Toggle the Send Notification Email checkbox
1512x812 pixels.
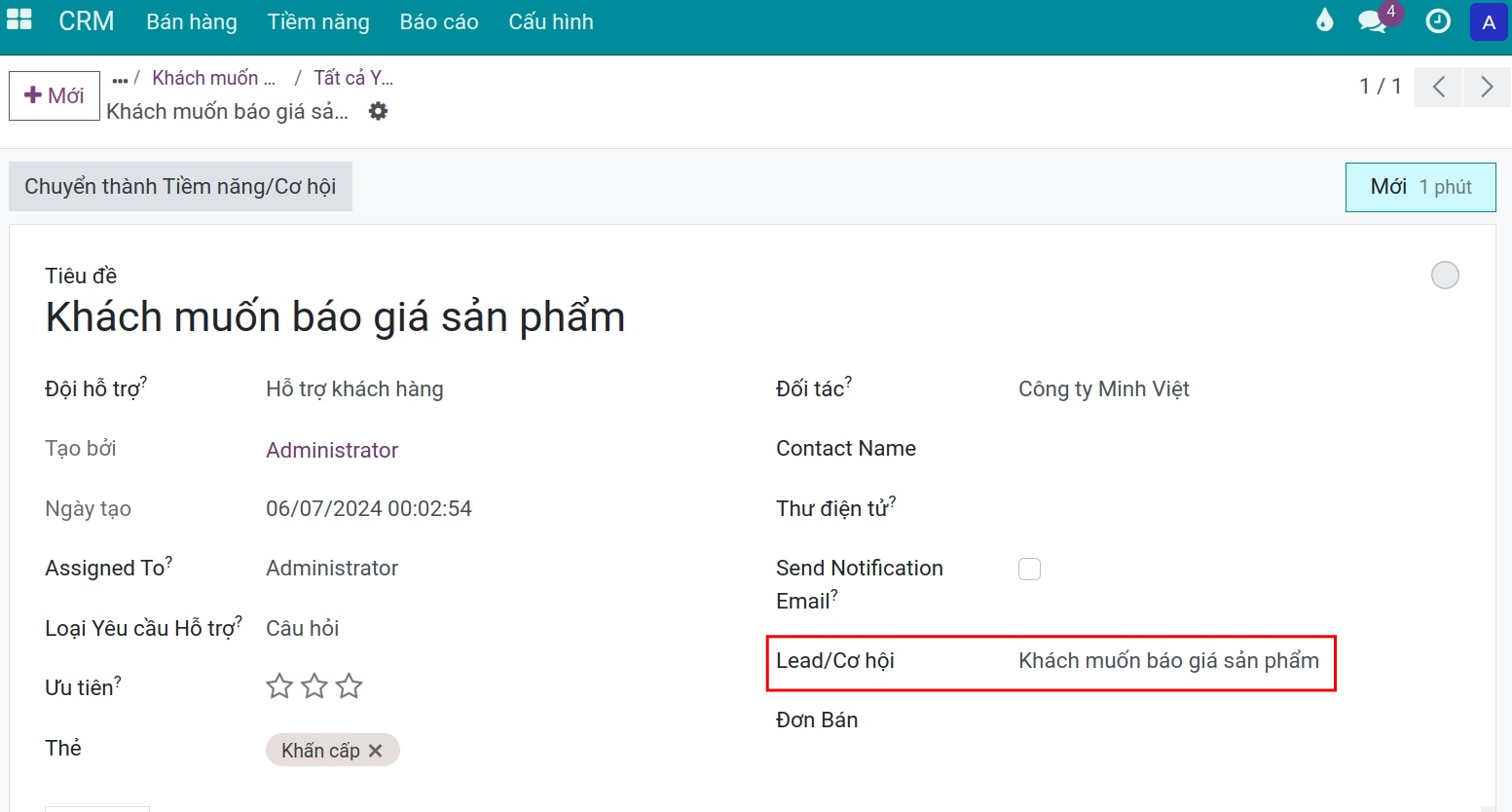click(1029, 569)
